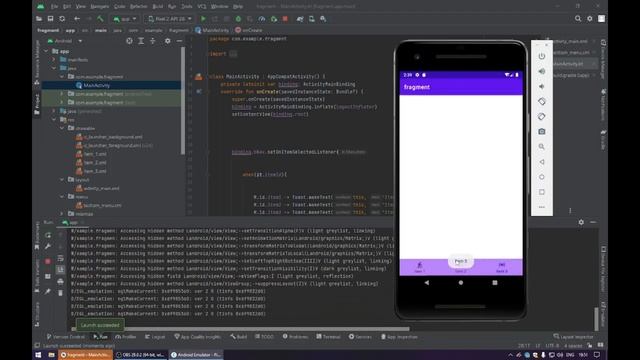
Task: Switch to the Logcat tool window tab
Action: click(155, 337)
